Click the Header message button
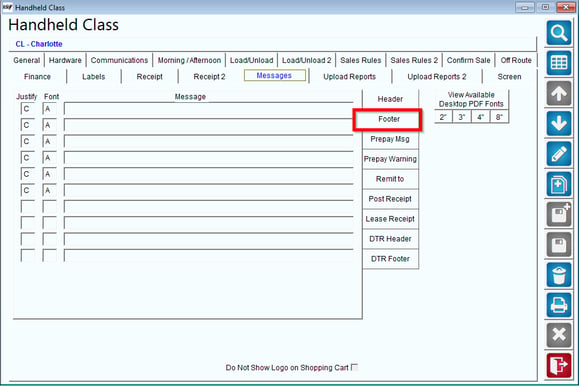Screen dimensions: 579x386 point(390,99)
